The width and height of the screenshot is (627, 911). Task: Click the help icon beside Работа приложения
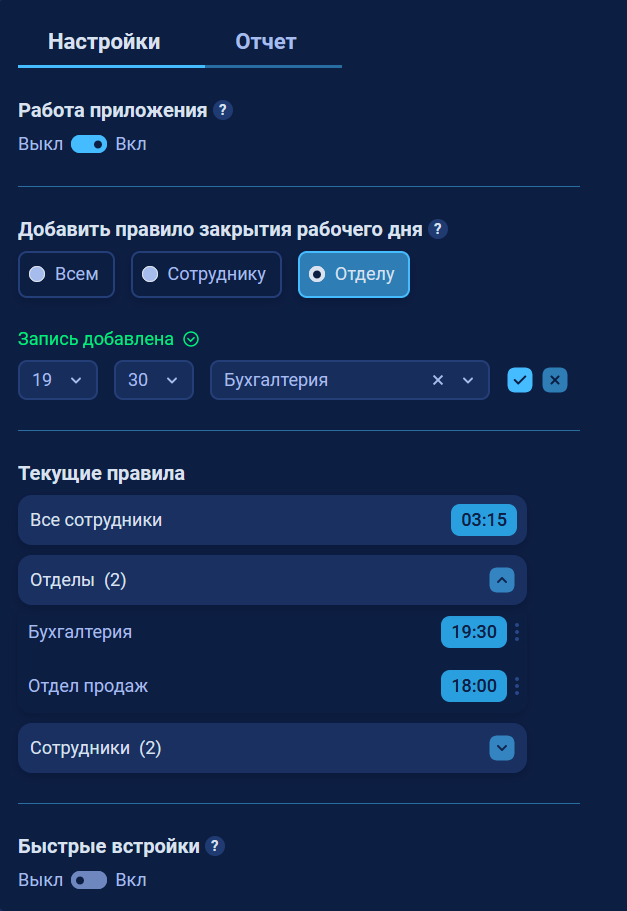[223, 110]
